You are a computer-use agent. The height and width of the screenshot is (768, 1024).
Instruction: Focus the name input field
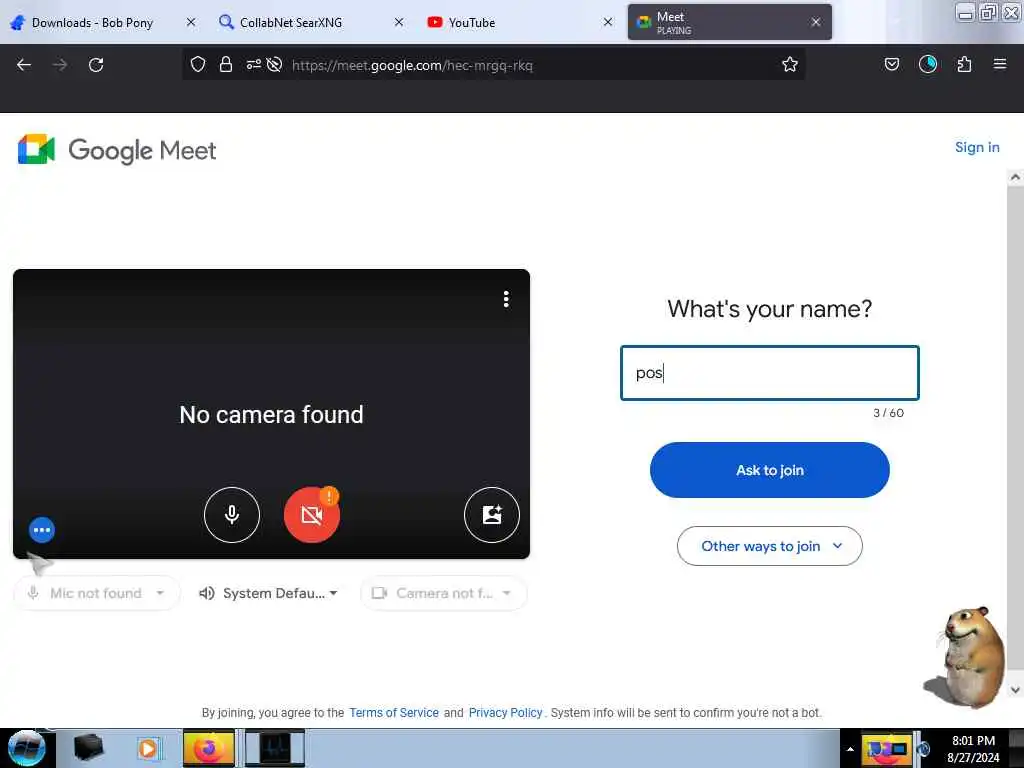pos(769,373)
